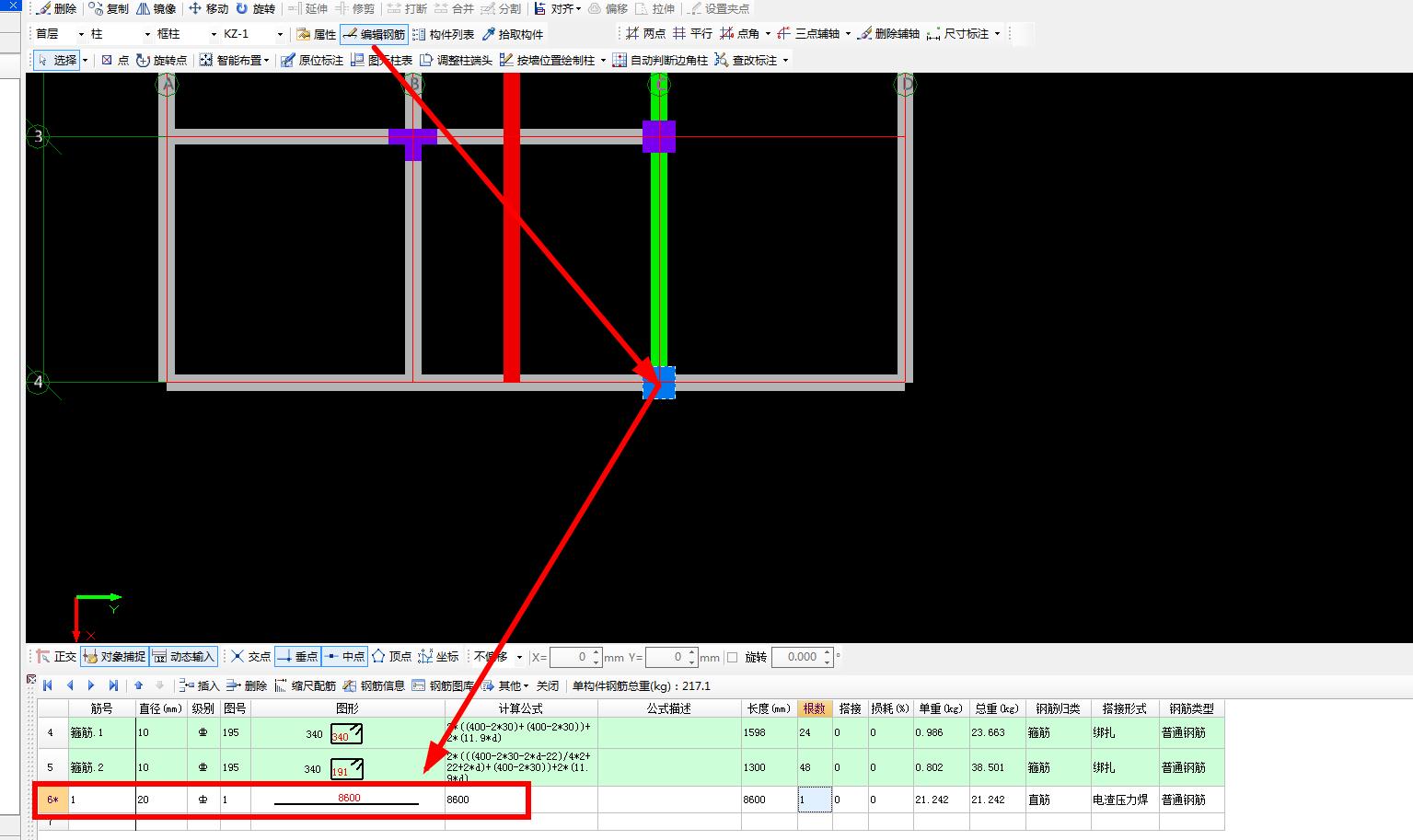The height and width of the screenshot is (840, 1413).
Task: Toggle 正交 orthogonal mode
Action: (x=57, y=656)
